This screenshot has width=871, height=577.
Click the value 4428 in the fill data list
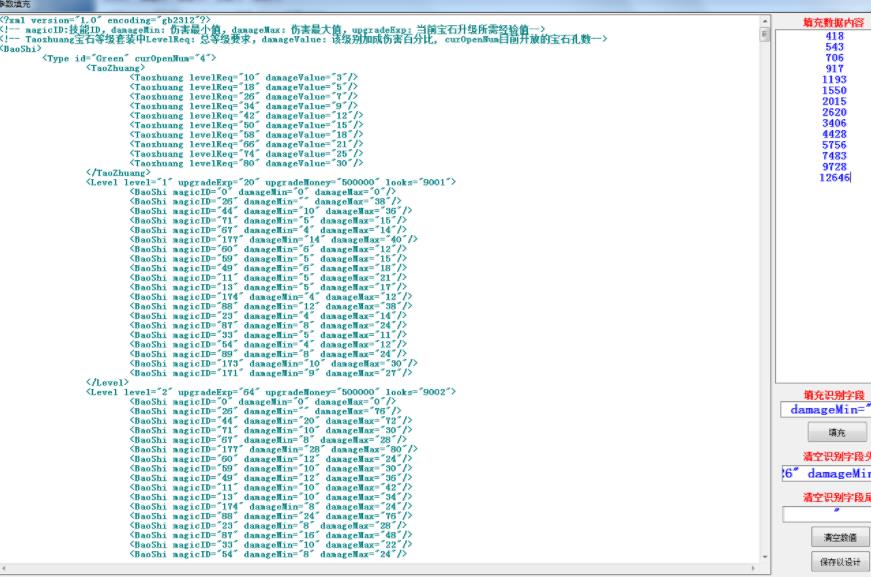tap(834, 134)
